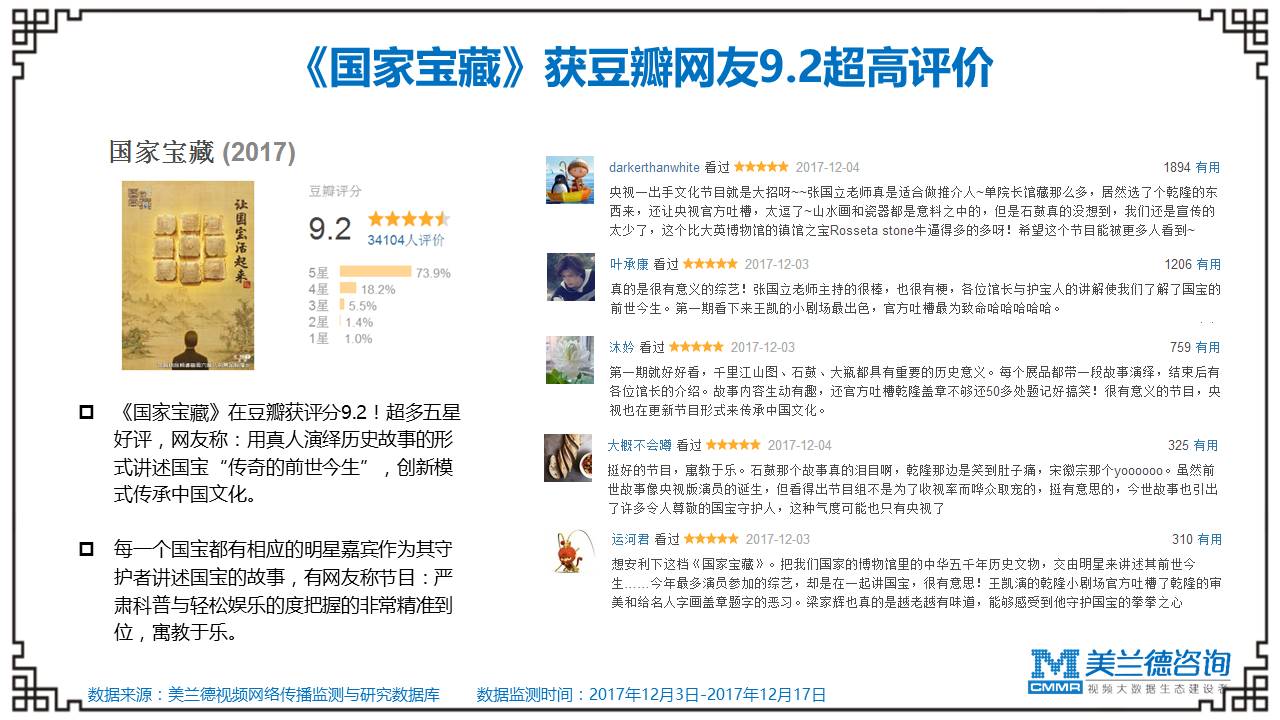Open 叶承康's user profile link
This screenshot has width=1280, height=720.
[629, 264]
